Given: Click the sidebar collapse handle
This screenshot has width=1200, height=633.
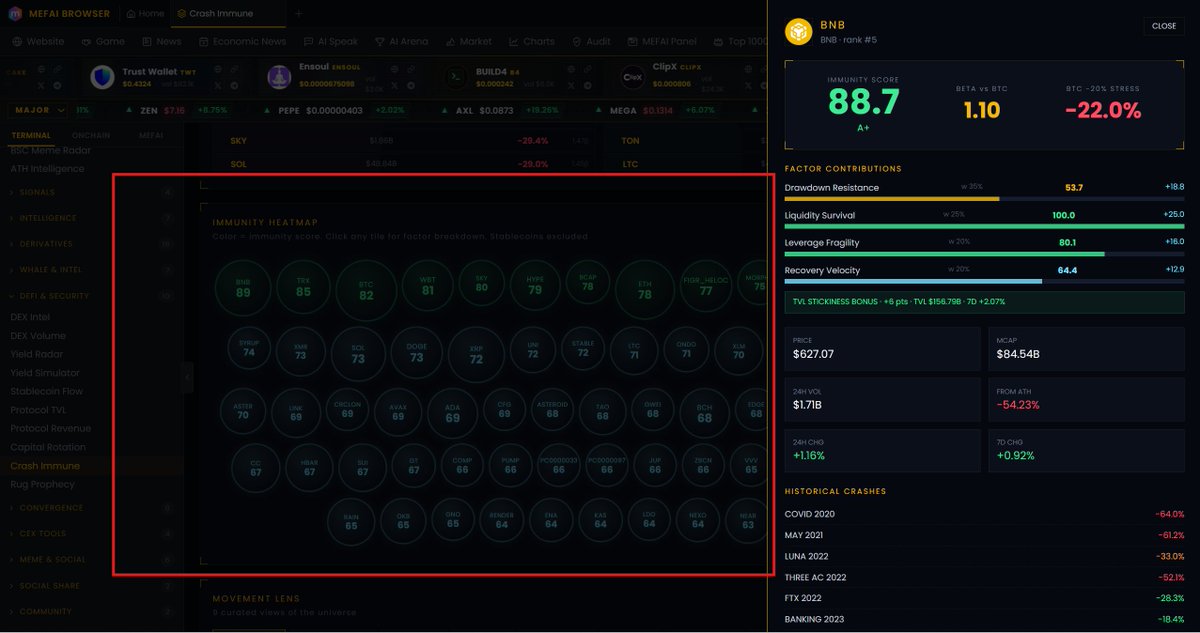Looking at the screenshot, I should click(188, 377).
